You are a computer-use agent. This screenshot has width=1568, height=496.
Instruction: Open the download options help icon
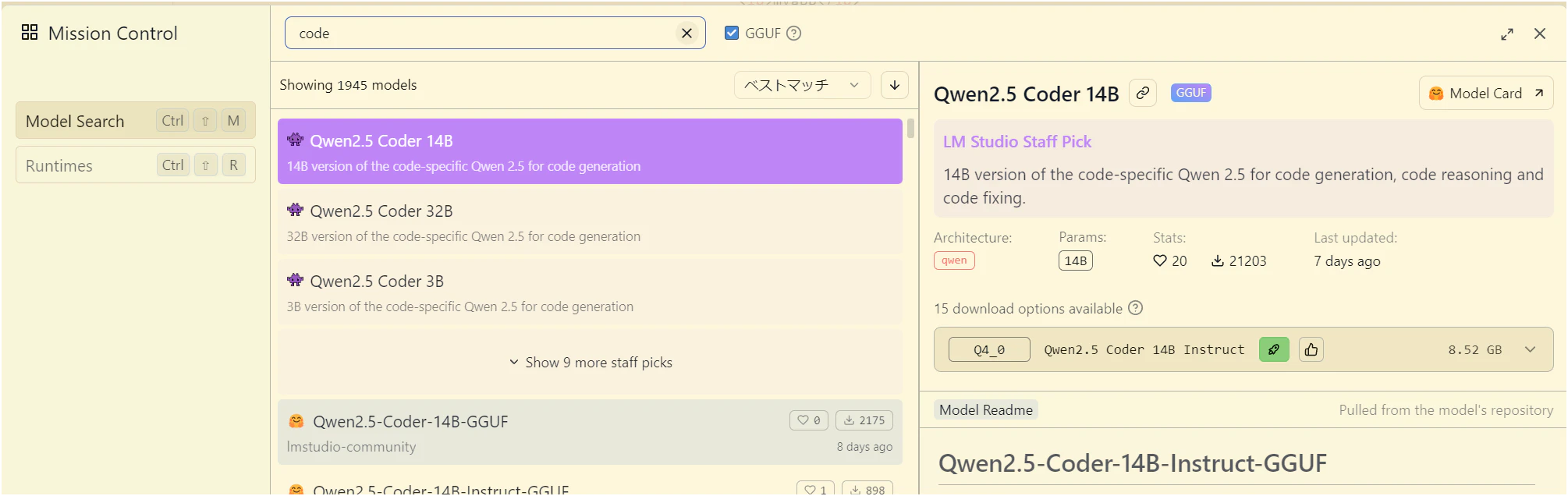pos(1136,308)
